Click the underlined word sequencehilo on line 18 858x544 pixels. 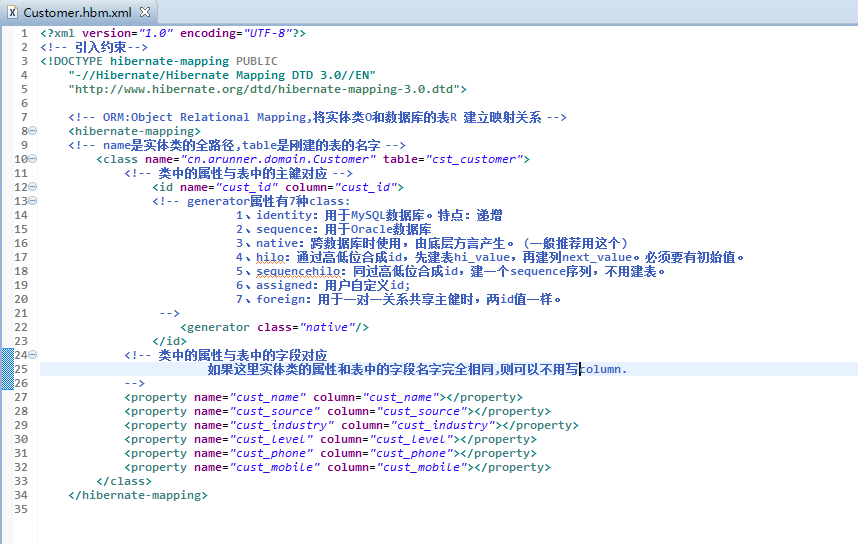[x=298, y=271]
